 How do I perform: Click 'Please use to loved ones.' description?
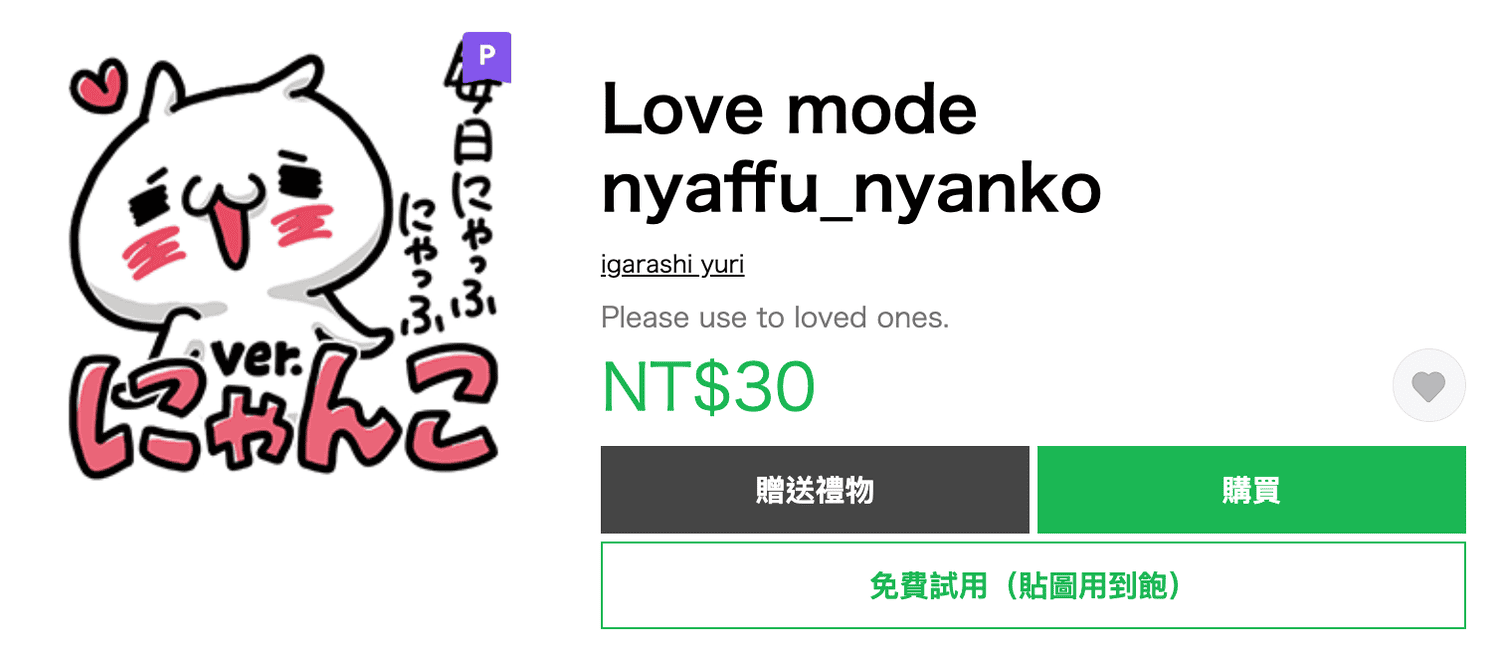tap(775, 318)
